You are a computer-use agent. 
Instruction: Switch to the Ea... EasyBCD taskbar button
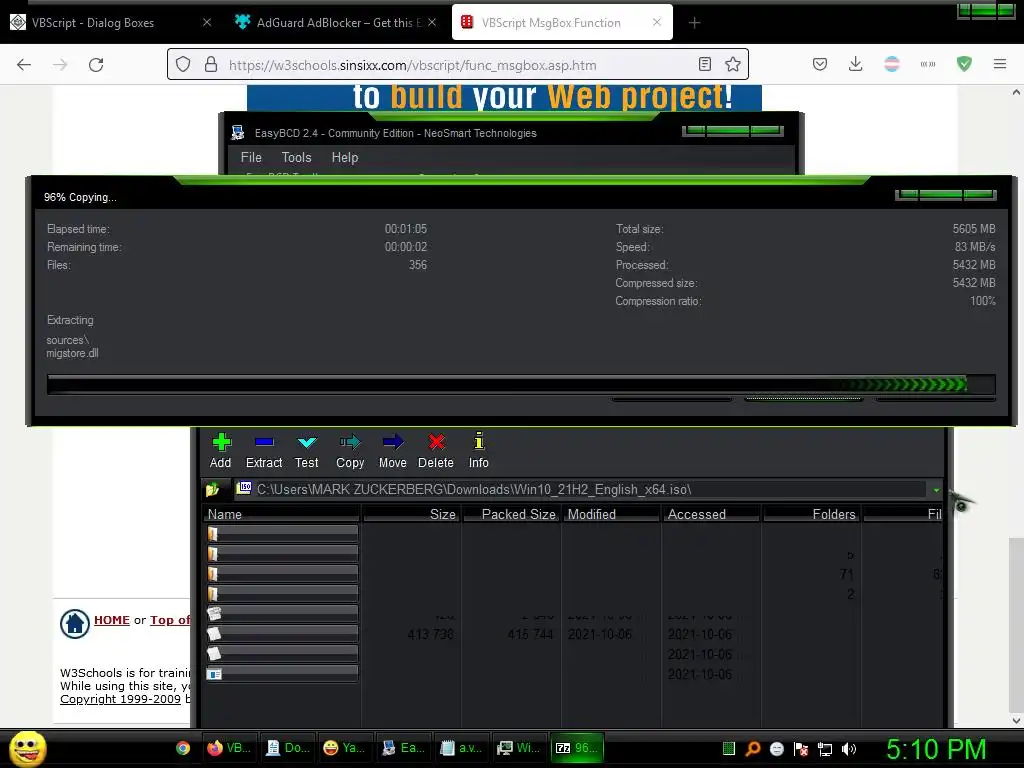pyautogui.click(x=403, y=748)
